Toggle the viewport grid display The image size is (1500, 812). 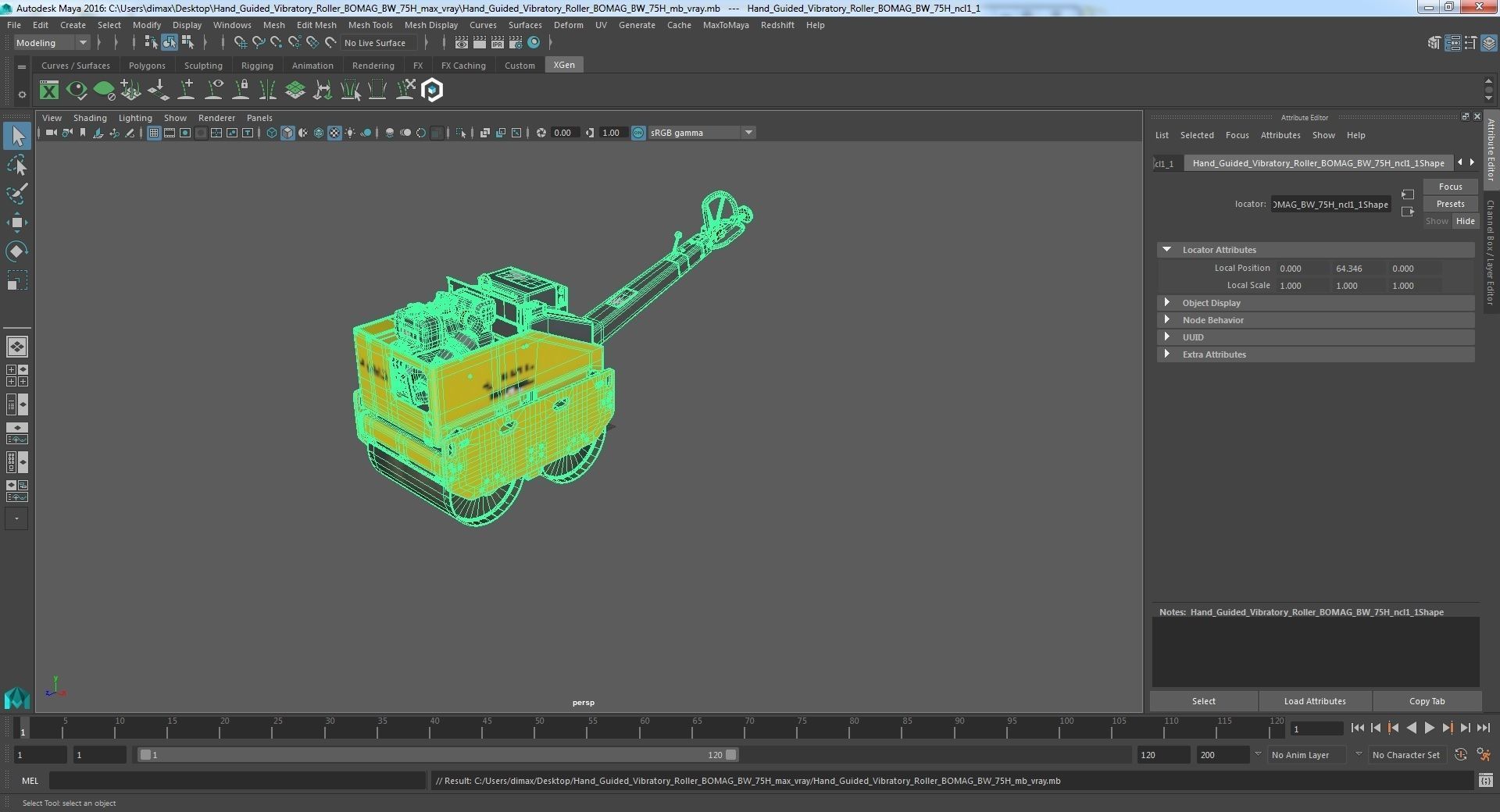[x=154, y=133]
